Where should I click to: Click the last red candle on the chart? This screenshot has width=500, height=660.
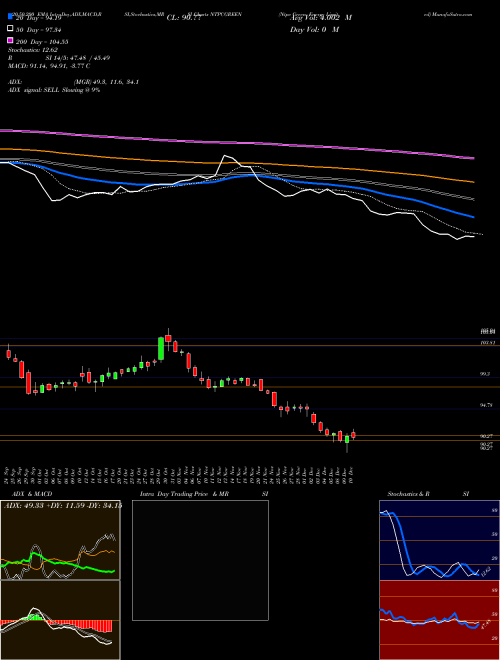tap(353, 435)
